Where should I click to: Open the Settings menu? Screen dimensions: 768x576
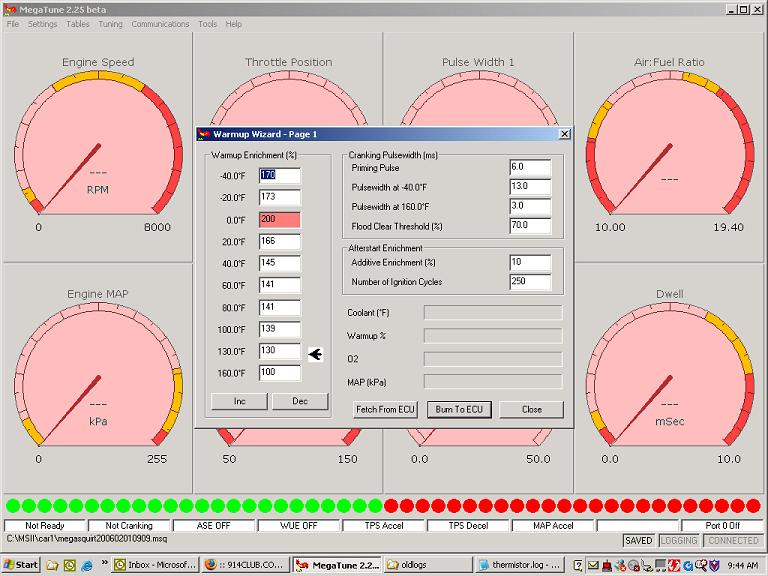42,24
